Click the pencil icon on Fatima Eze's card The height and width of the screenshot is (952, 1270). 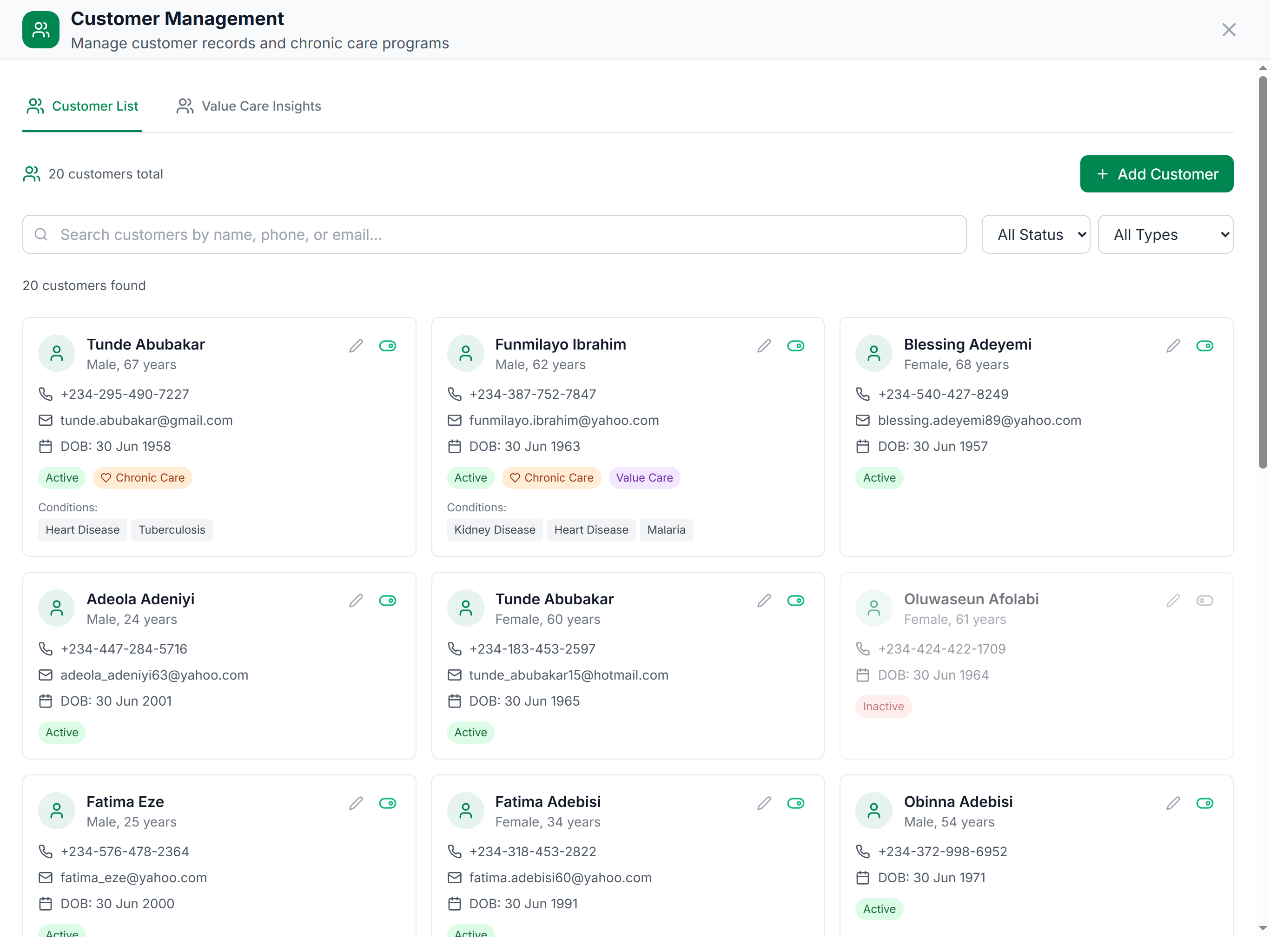click(x=356, y=803)
